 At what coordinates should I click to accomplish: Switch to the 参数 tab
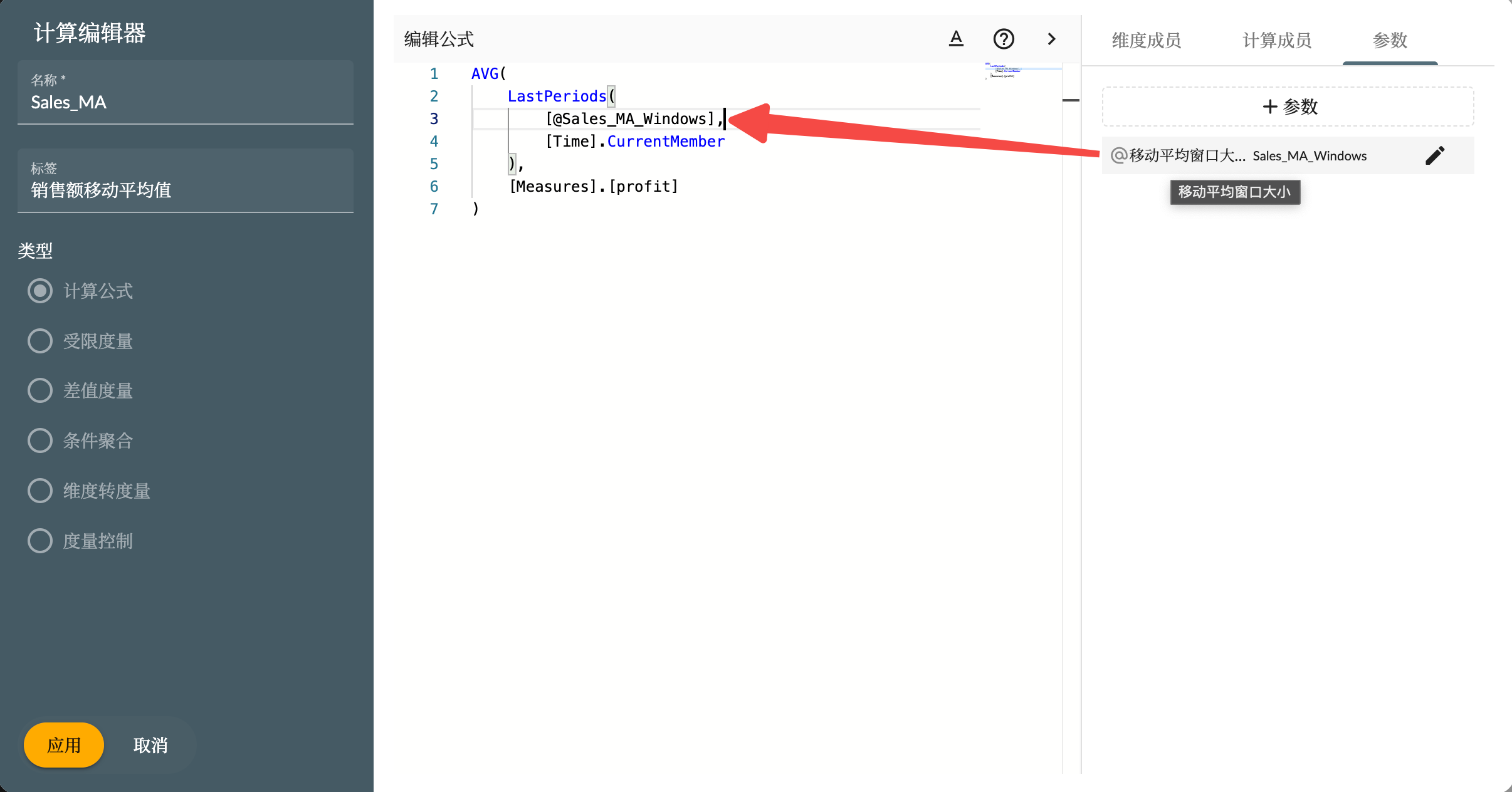(1390, 41)
